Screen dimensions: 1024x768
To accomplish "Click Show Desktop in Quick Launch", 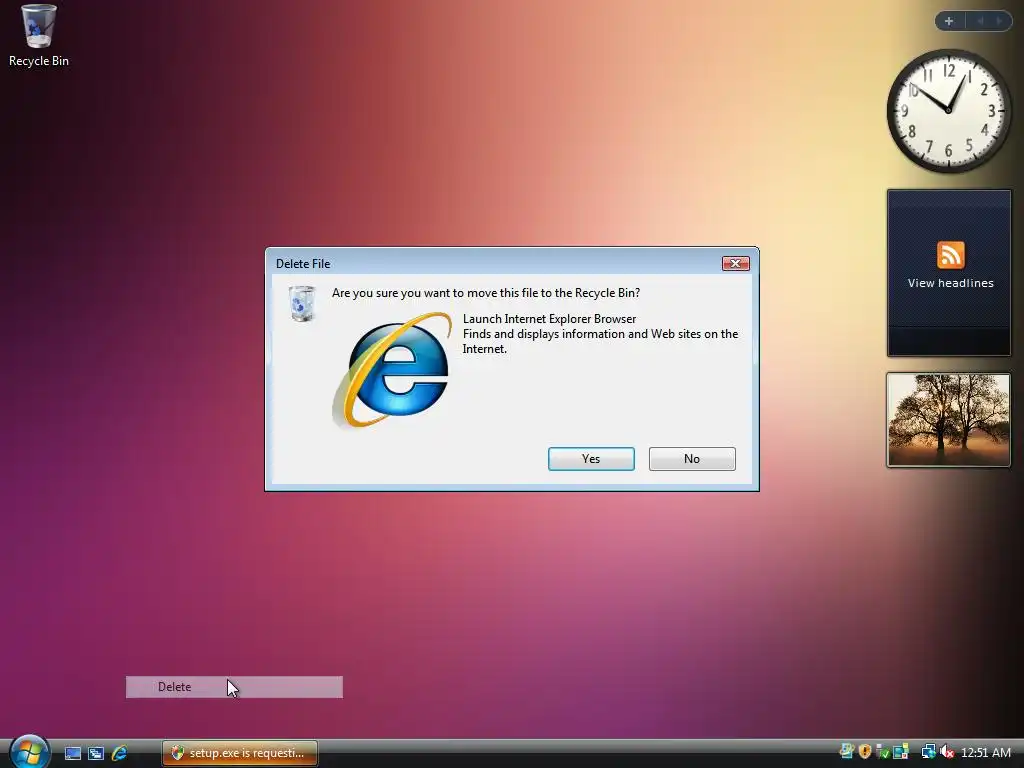I will coord(73,753).
